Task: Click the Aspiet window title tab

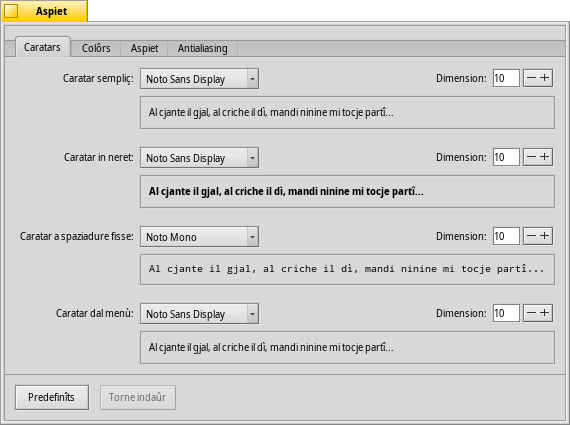Action: coord(44,11)
